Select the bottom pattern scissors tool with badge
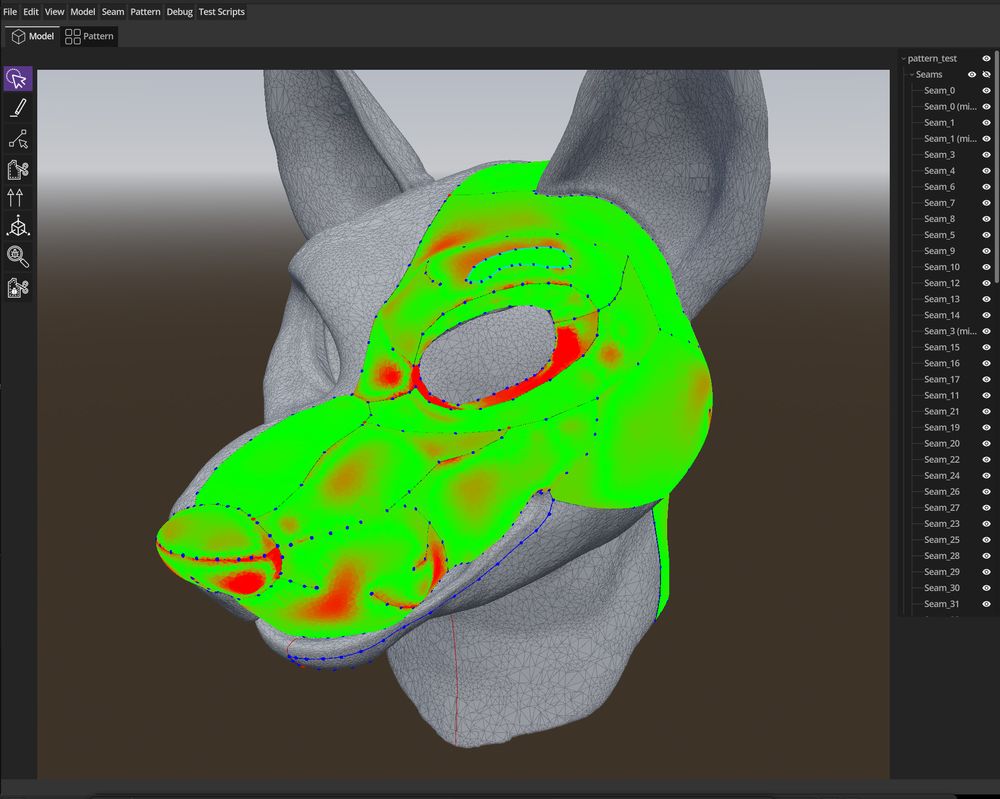 coord(18,288)
